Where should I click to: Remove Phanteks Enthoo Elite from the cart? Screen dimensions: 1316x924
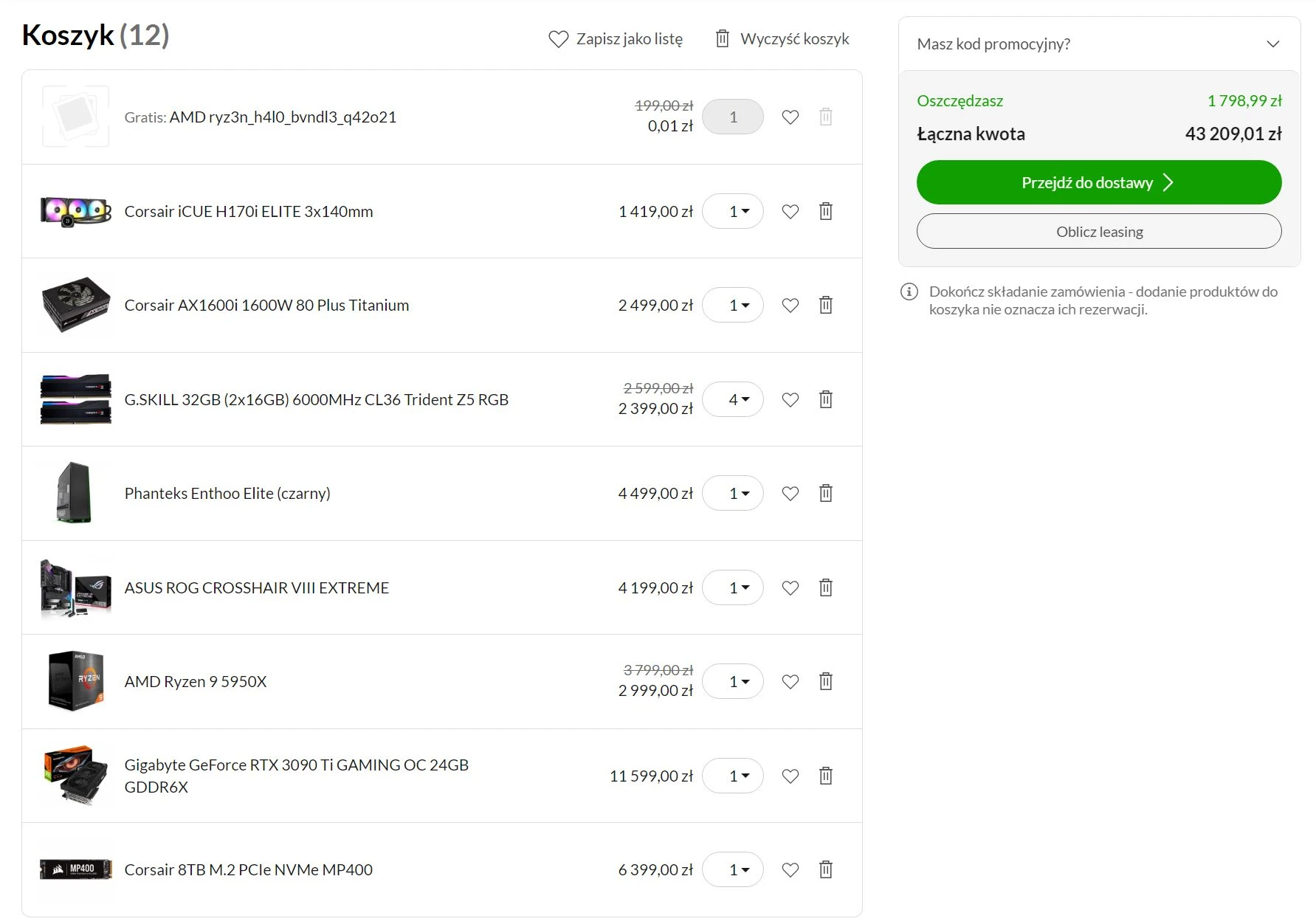tap(826, 493)
